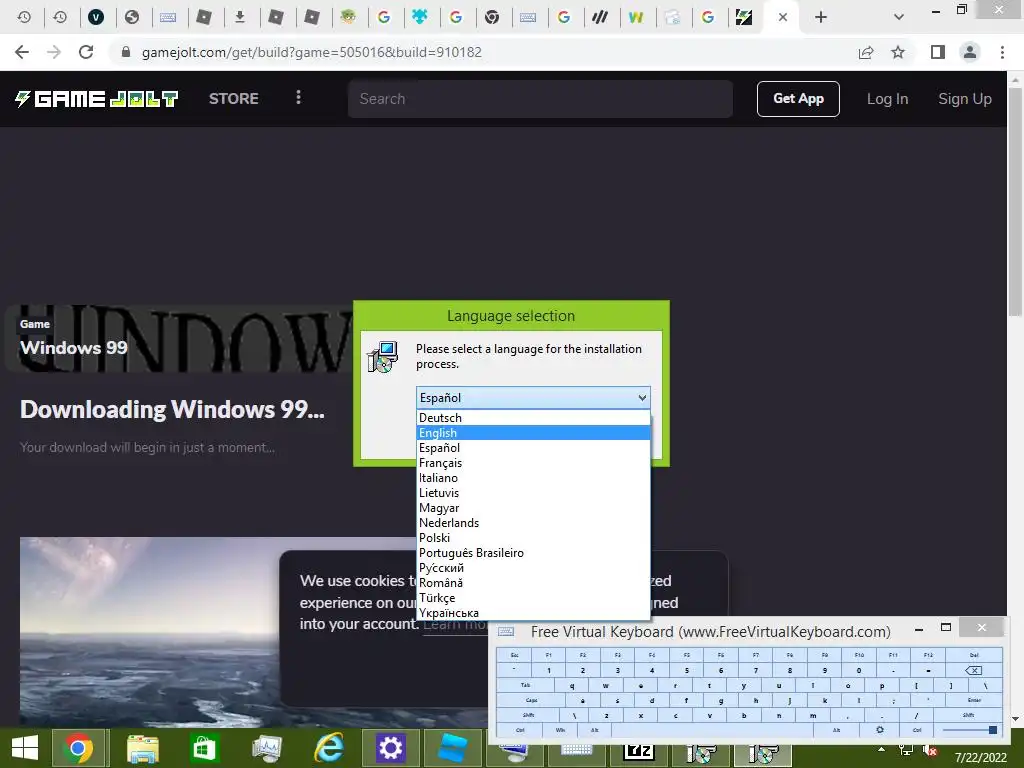
Task: Open the Windows Store taskbar icon
Action: (x=204, y=748)
